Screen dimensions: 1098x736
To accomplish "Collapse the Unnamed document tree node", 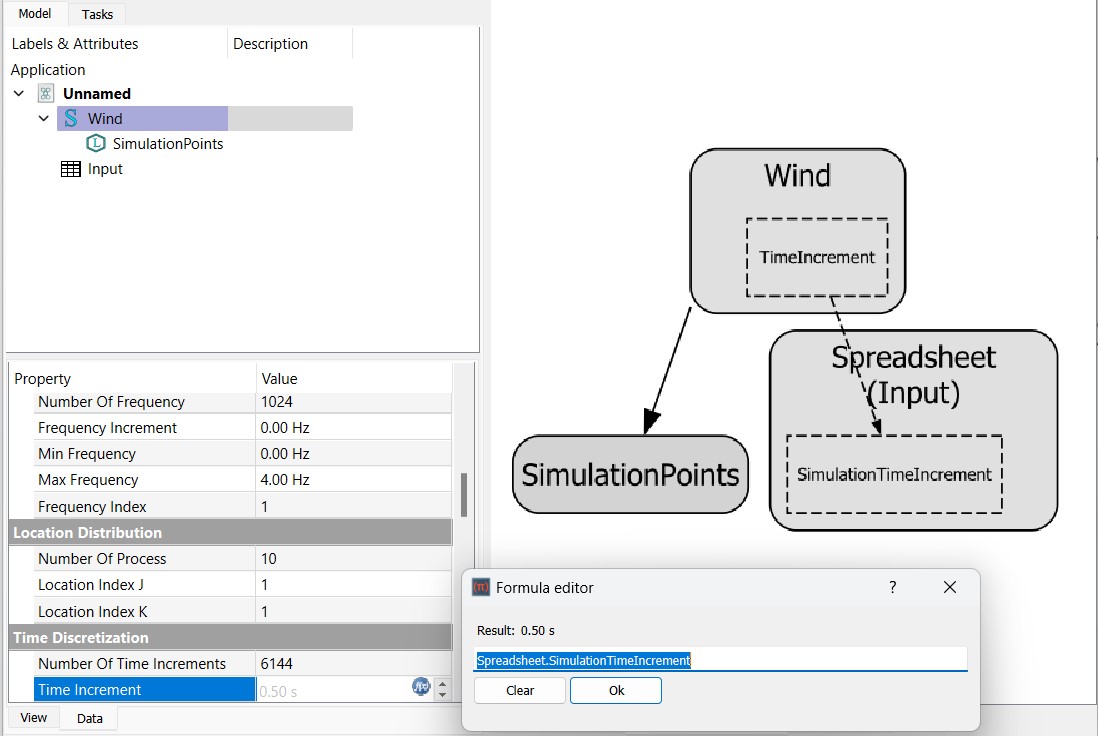I will pos(19,94).
